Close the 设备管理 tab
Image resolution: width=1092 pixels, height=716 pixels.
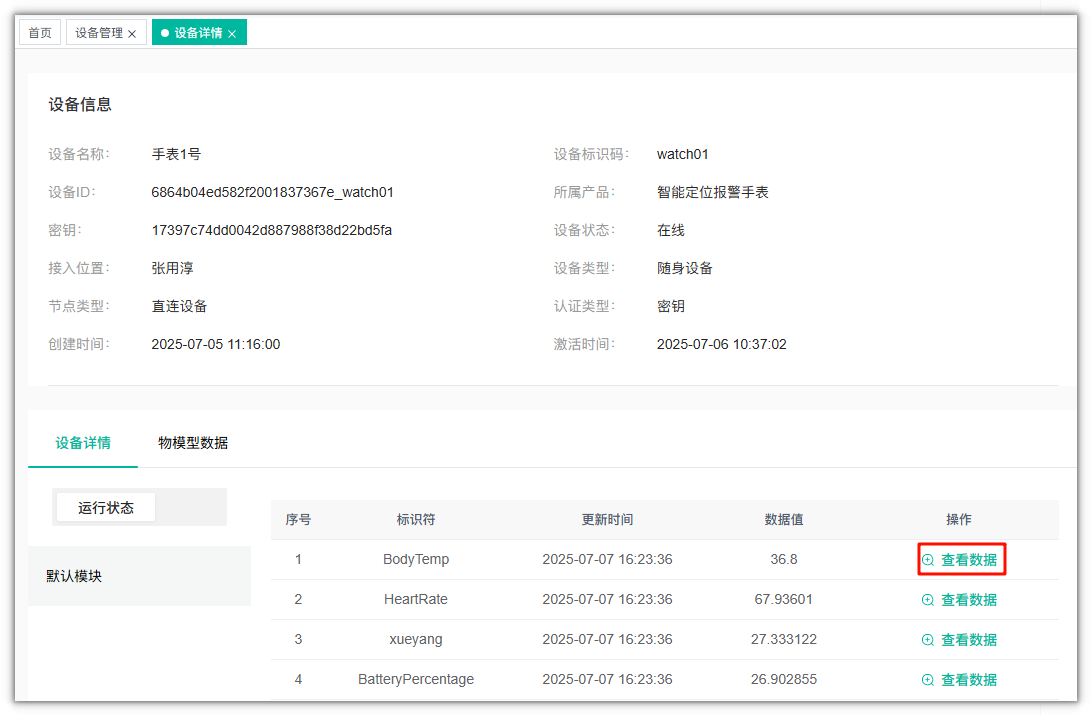point(132,33)
